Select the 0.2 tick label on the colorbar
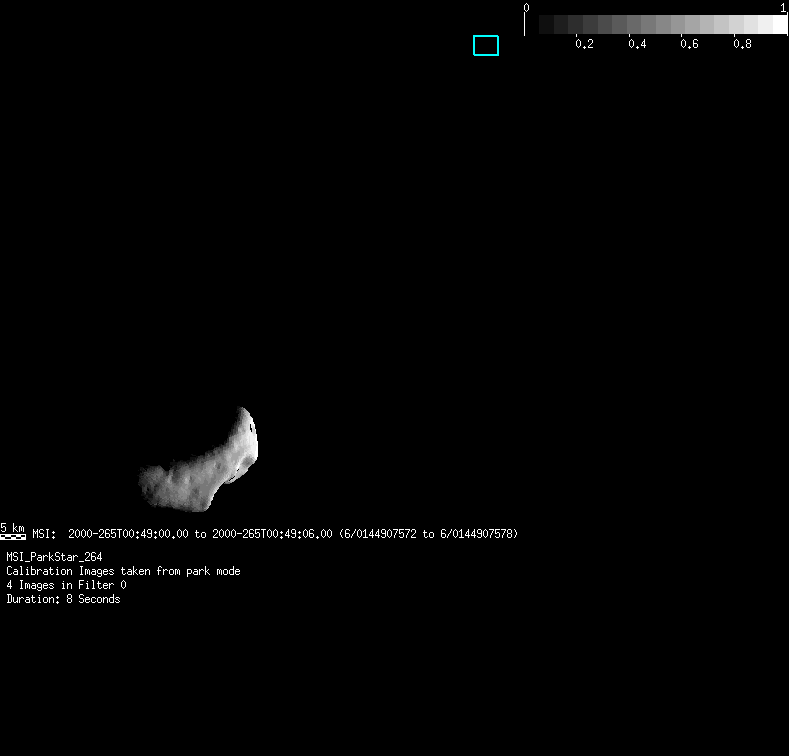This screenshot has height=756, width=789. pos(584,45)
